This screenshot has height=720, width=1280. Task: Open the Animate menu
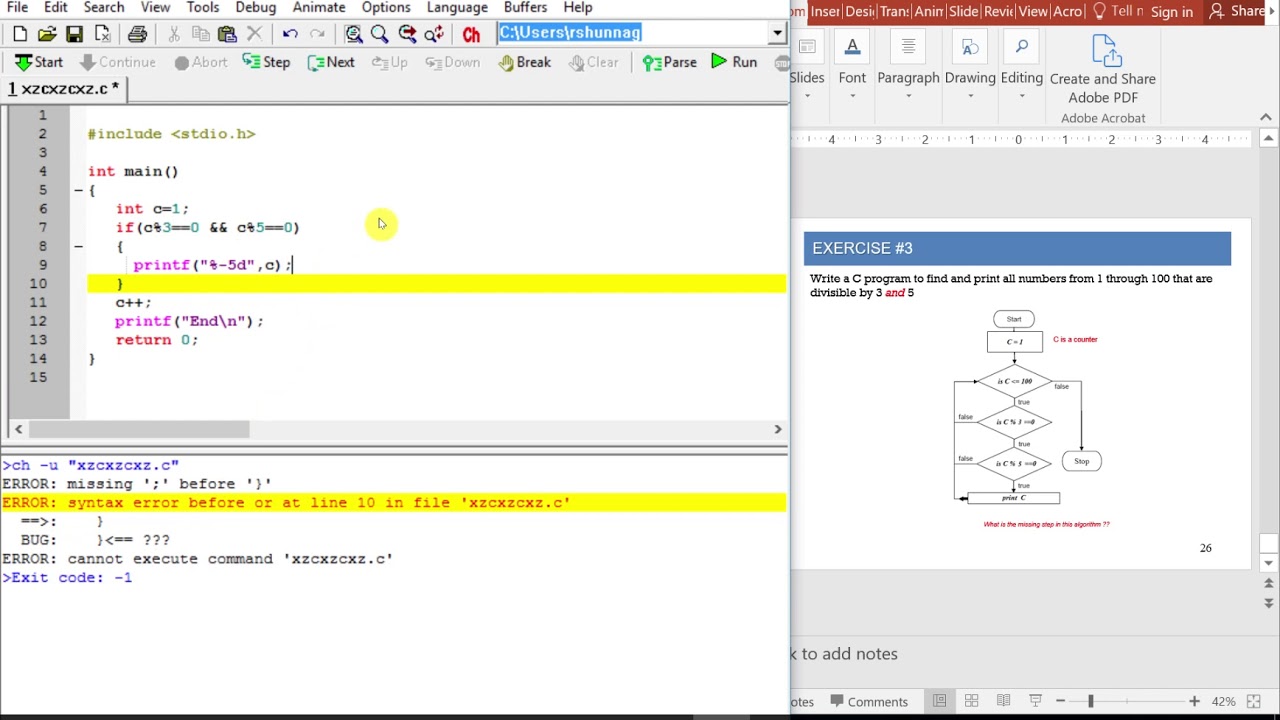(x=319, y=7)
